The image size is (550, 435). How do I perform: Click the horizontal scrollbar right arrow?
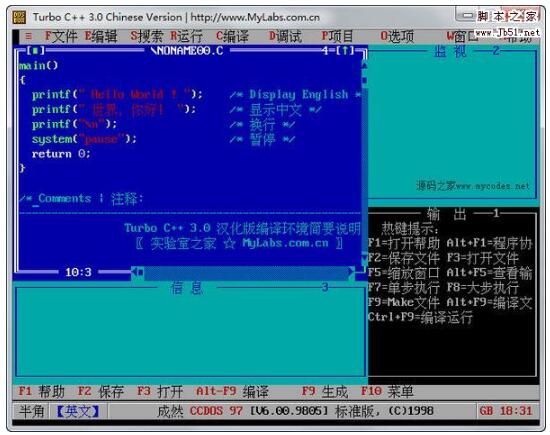pos(351,272)
